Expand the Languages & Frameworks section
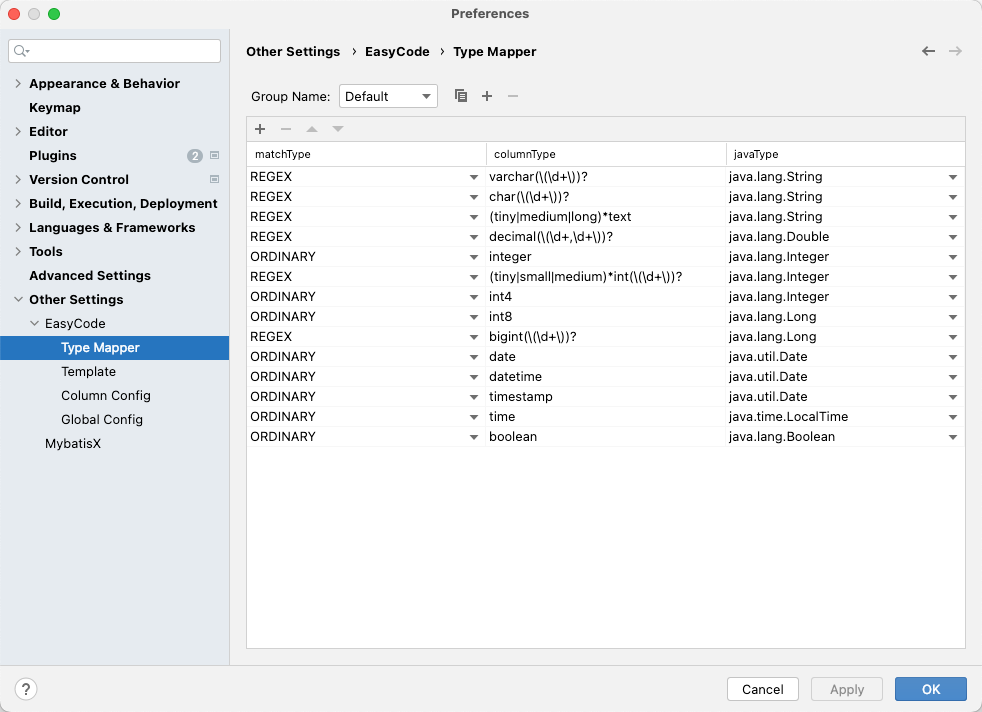 18,228
